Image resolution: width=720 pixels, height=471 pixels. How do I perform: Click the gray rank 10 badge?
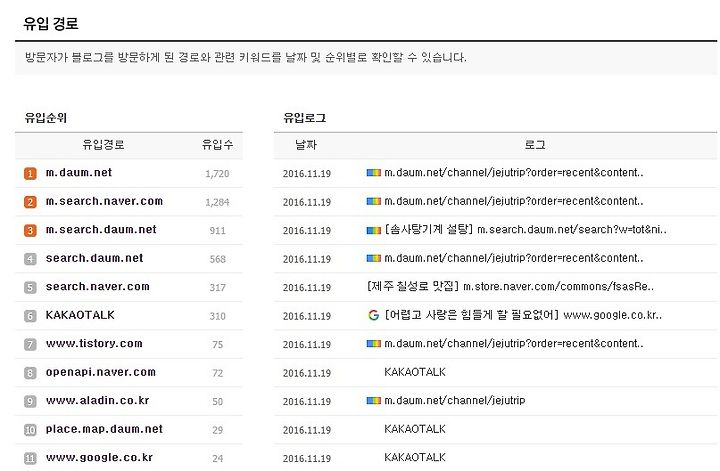(30, 430)
